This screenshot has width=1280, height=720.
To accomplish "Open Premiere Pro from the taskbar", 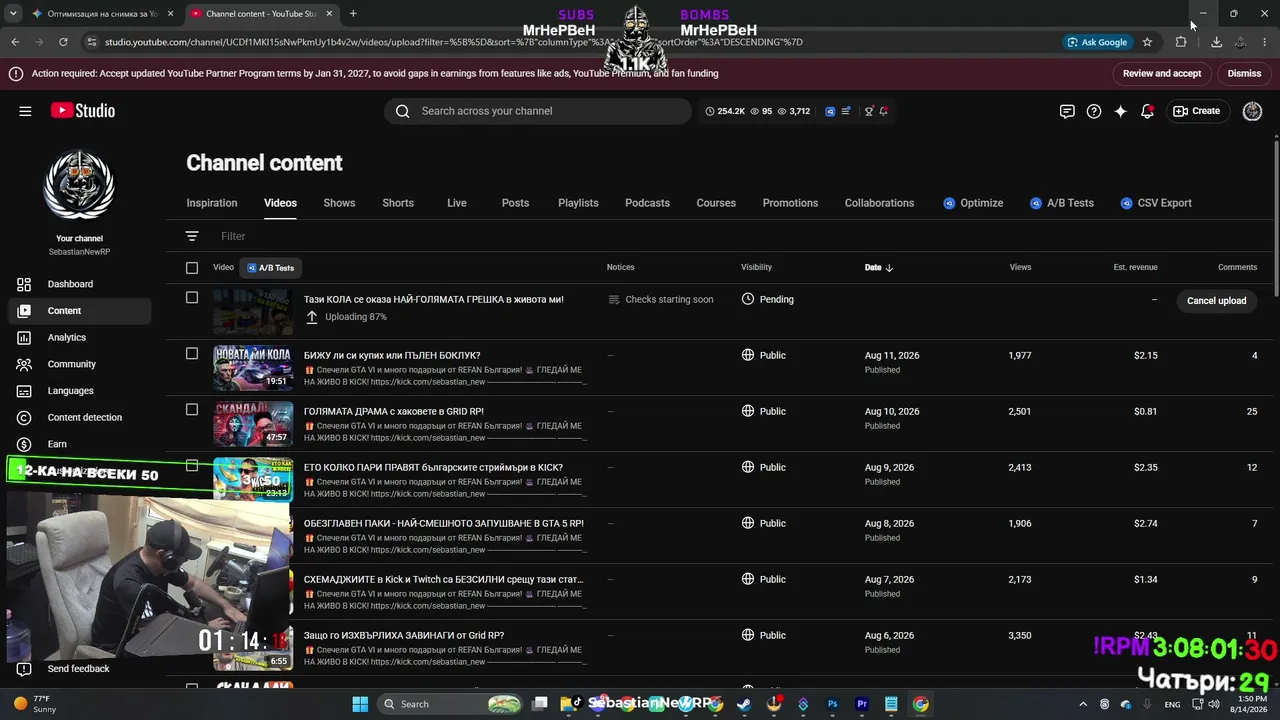I will click(x=862, y=704).
